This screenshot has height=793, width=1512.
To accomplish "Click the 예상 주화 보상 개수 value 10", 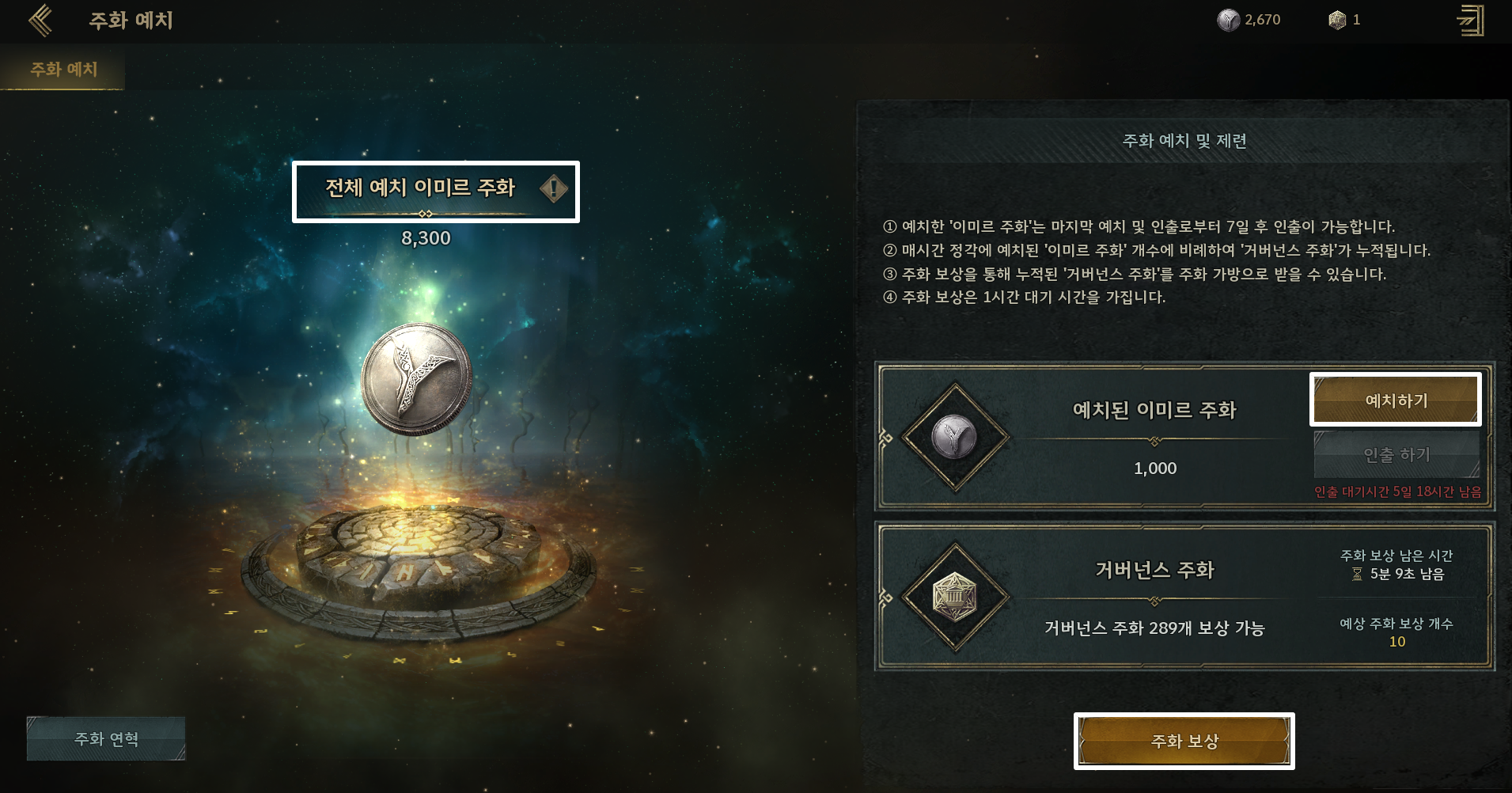I will tap(1397, 642).
